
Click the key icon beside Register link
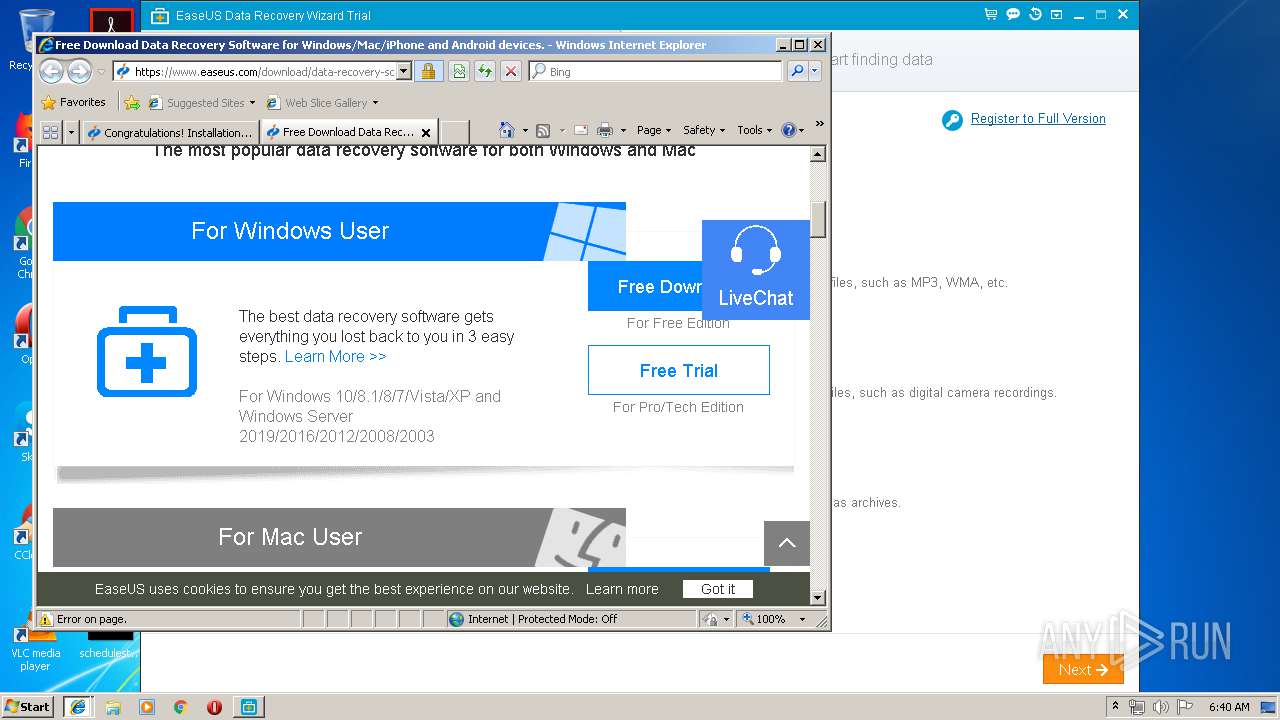pyautogui.click(x=952, y=120)
